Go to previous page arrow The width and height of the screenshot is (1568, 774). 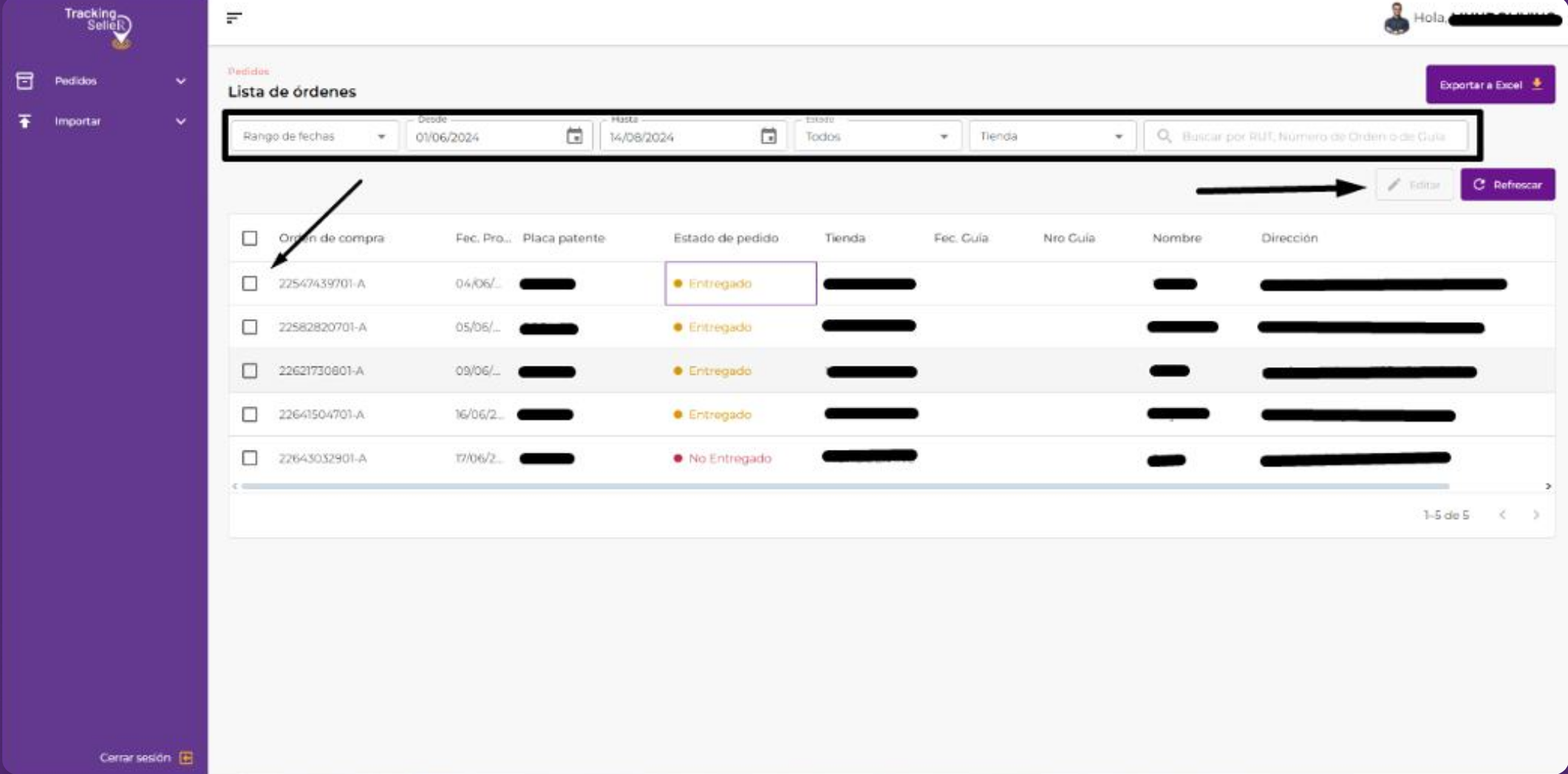[x=1502, y=515]
